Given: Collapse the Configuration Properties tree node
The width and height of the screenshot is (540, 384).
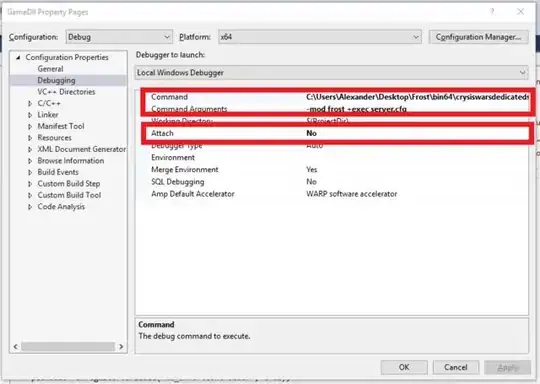Looking at the screenshot, I should (x=18, y=58).
